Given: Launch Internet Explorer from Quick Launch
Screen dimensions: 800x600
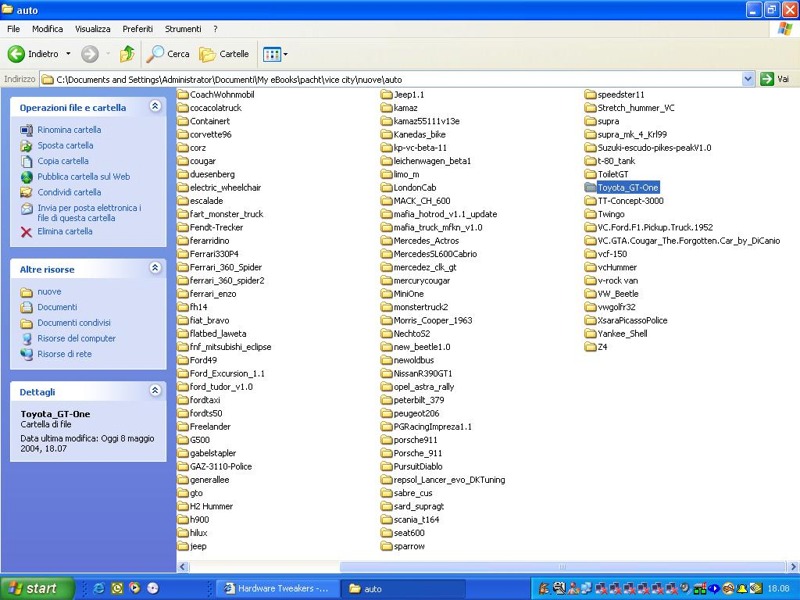Looking at the screenshot, I should click(99, 588).
